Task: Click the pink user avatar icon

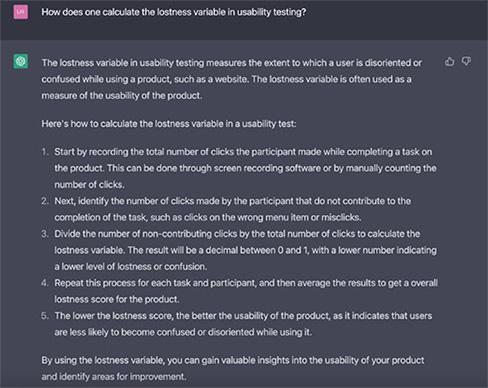Action: point(21,12)
